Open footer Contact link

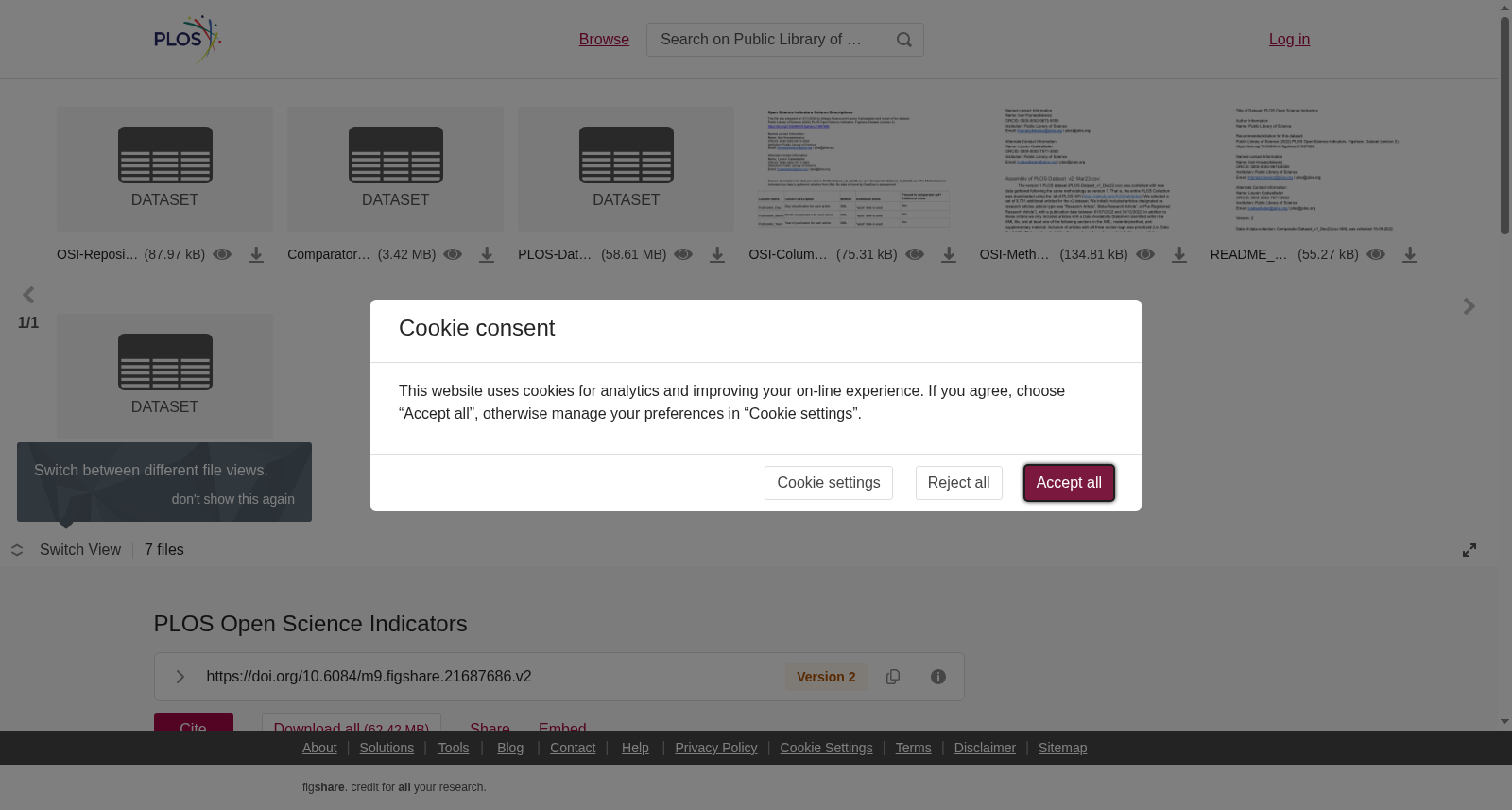point(573,748)
